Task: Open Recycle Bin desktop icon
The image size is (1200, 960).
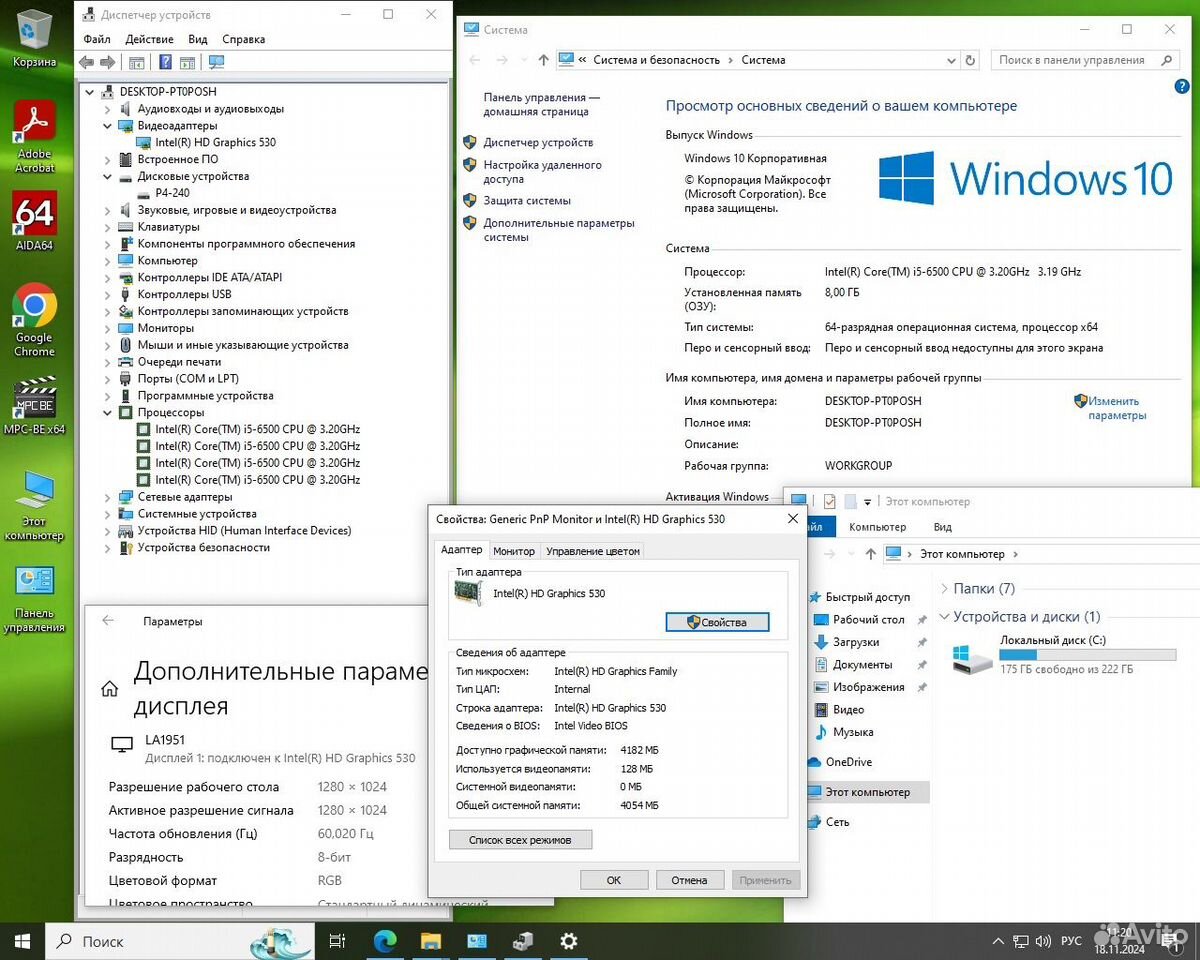Action: 34,38
